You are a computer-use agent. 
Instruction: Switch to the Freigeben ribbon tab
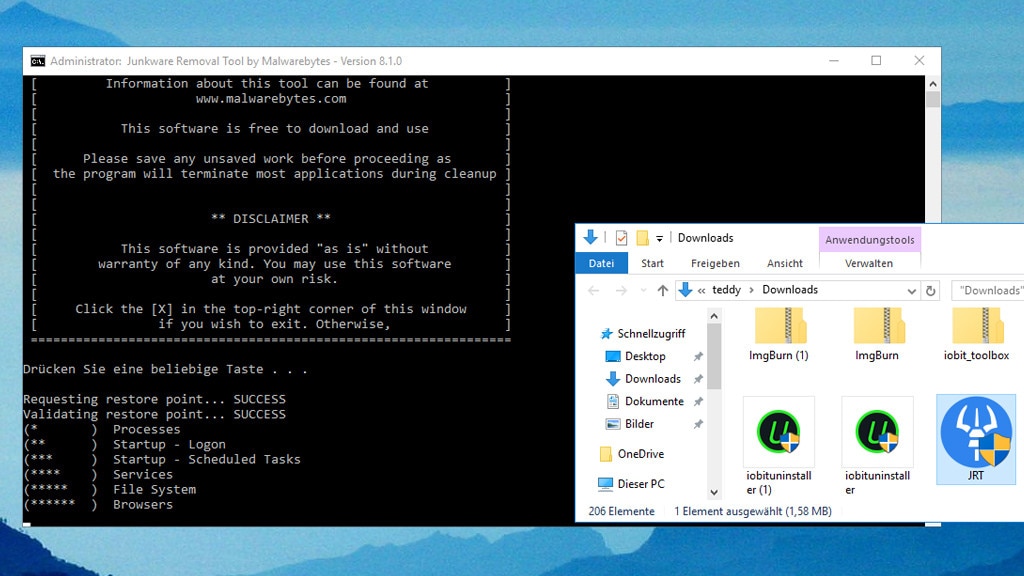(715, 263)
